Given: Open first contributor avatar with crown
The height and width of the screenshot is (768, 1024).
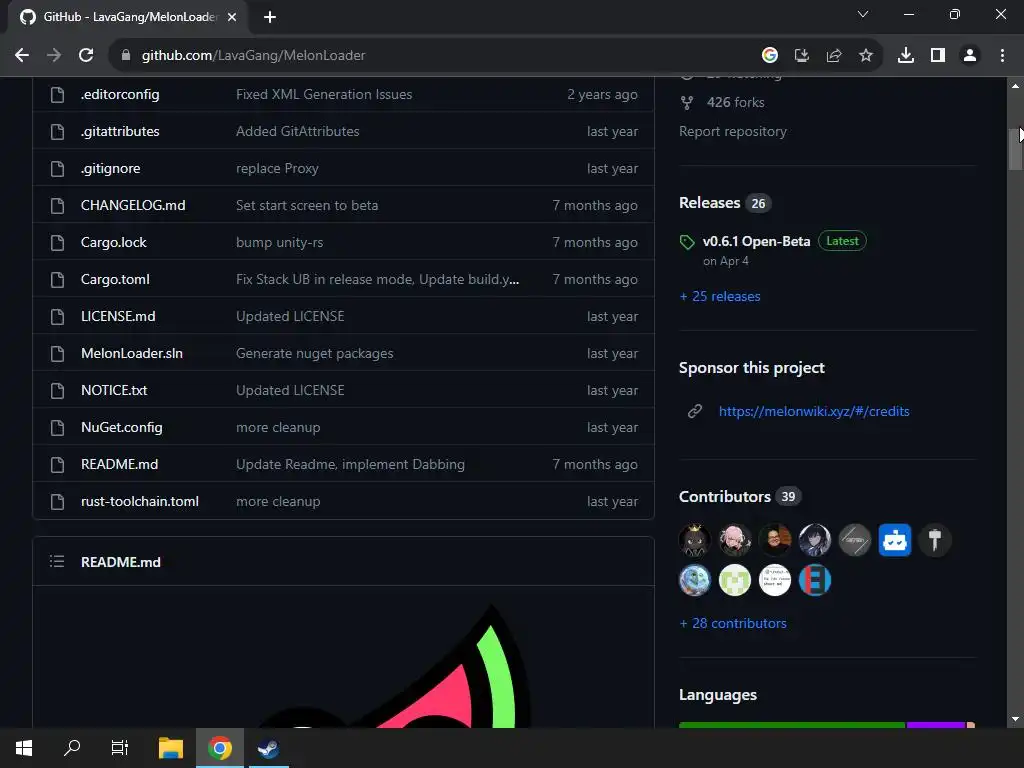Looking at the screenshot, I should coord(695,540).
